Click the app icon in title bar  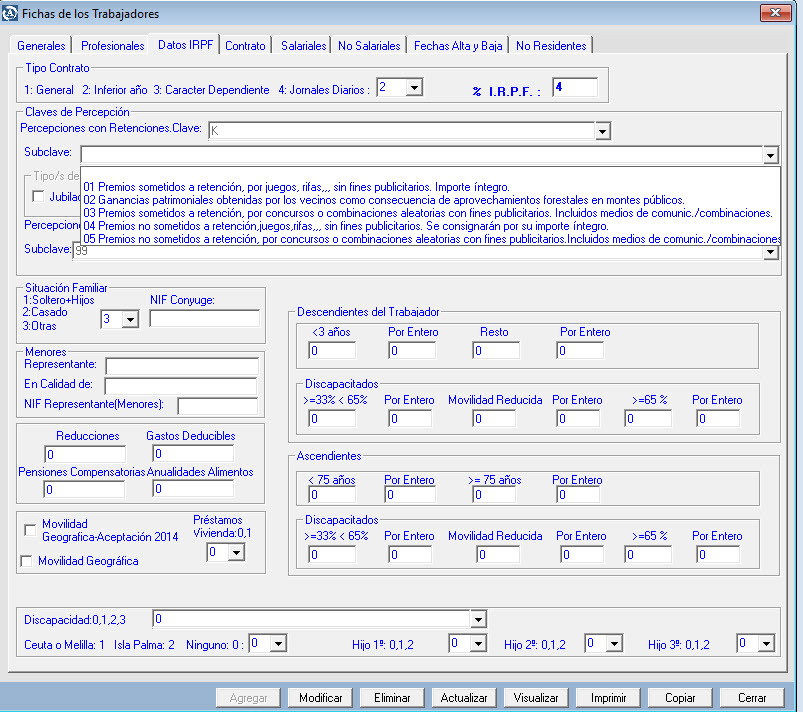11,14
